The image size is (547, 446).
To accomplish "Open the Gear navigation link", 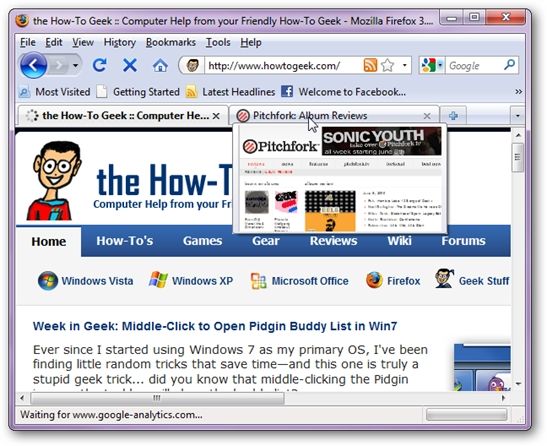I will click(x=266, y=241).
